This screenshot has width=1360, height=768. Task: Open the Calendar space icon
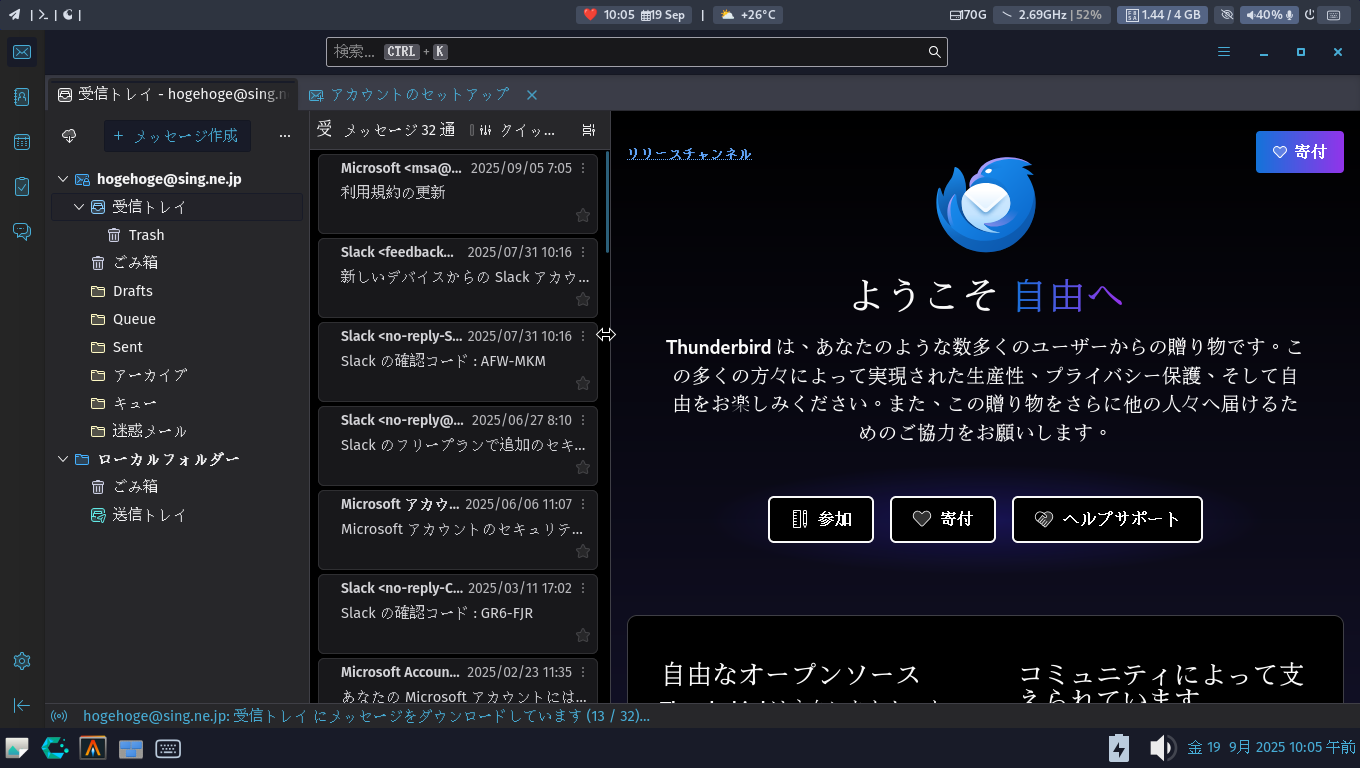click(22, 142)
